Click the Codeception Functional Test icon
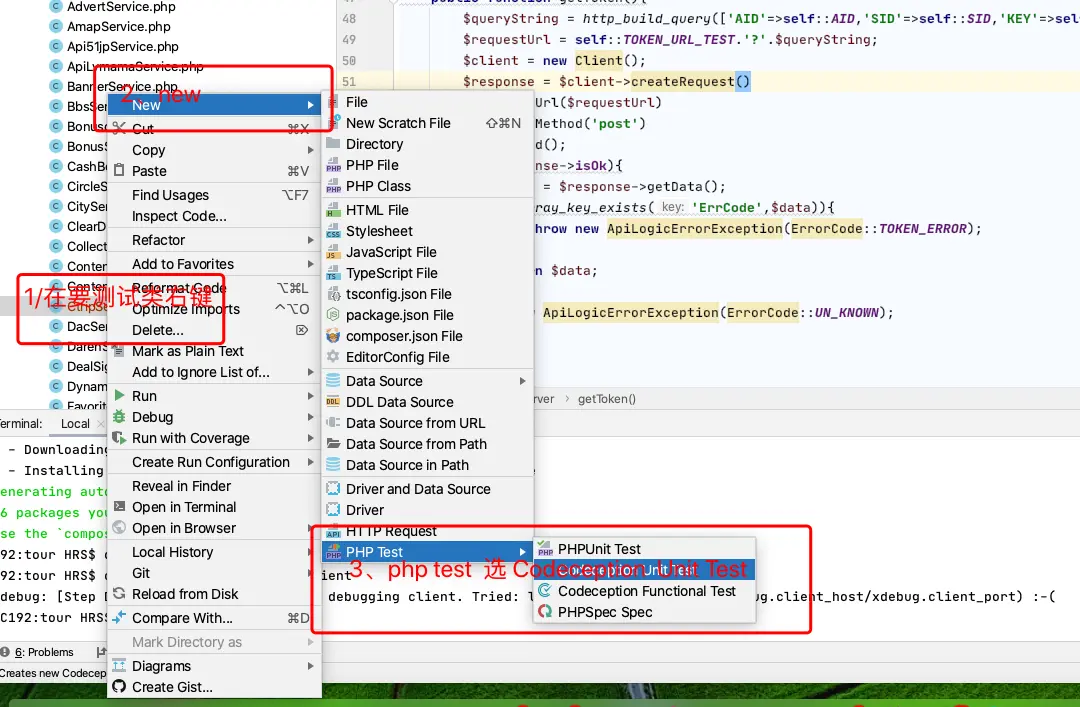The image size is (1080, 707). point(545,591)
